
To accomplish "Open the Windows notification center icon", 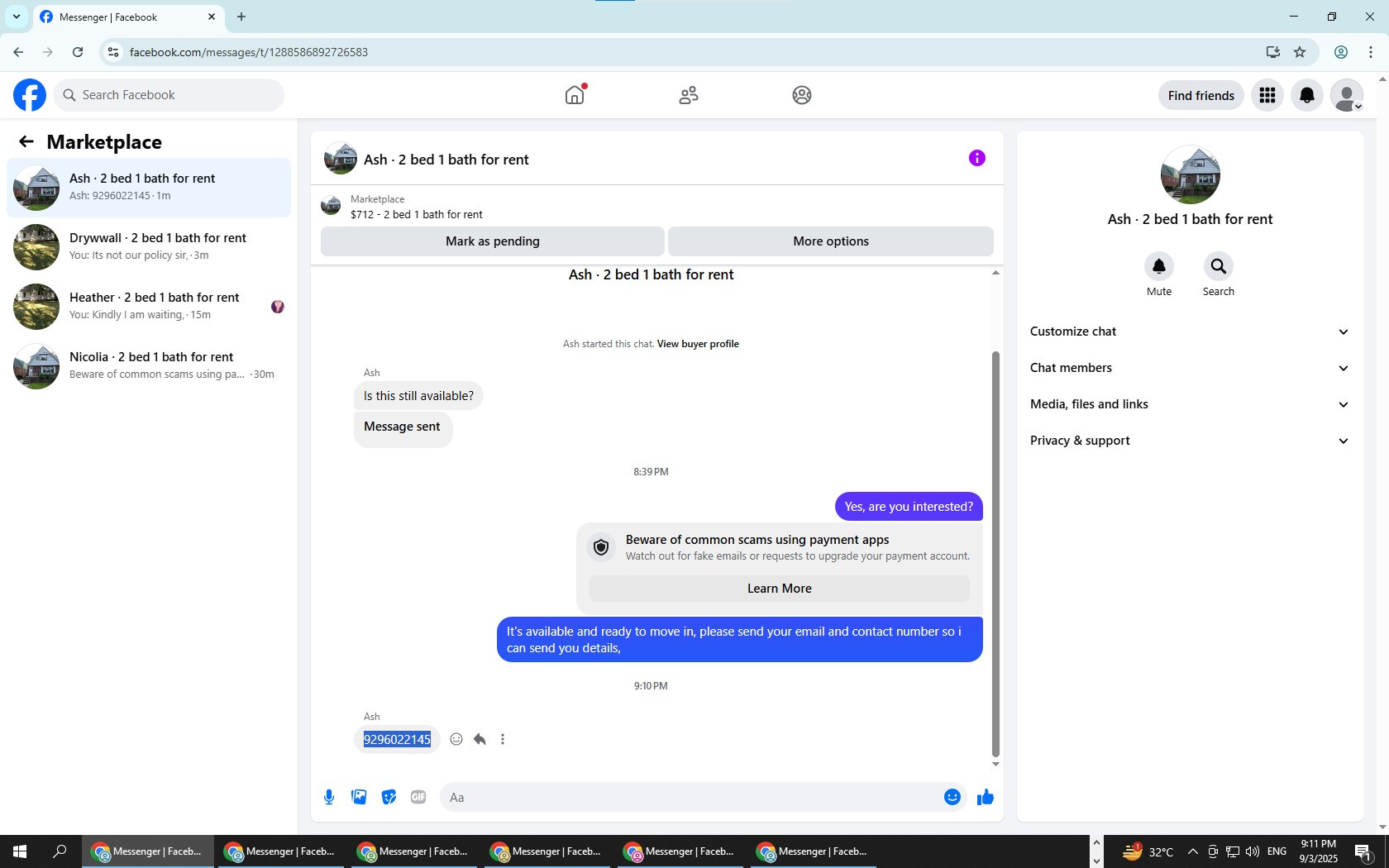I will (x=1363, y=851).
